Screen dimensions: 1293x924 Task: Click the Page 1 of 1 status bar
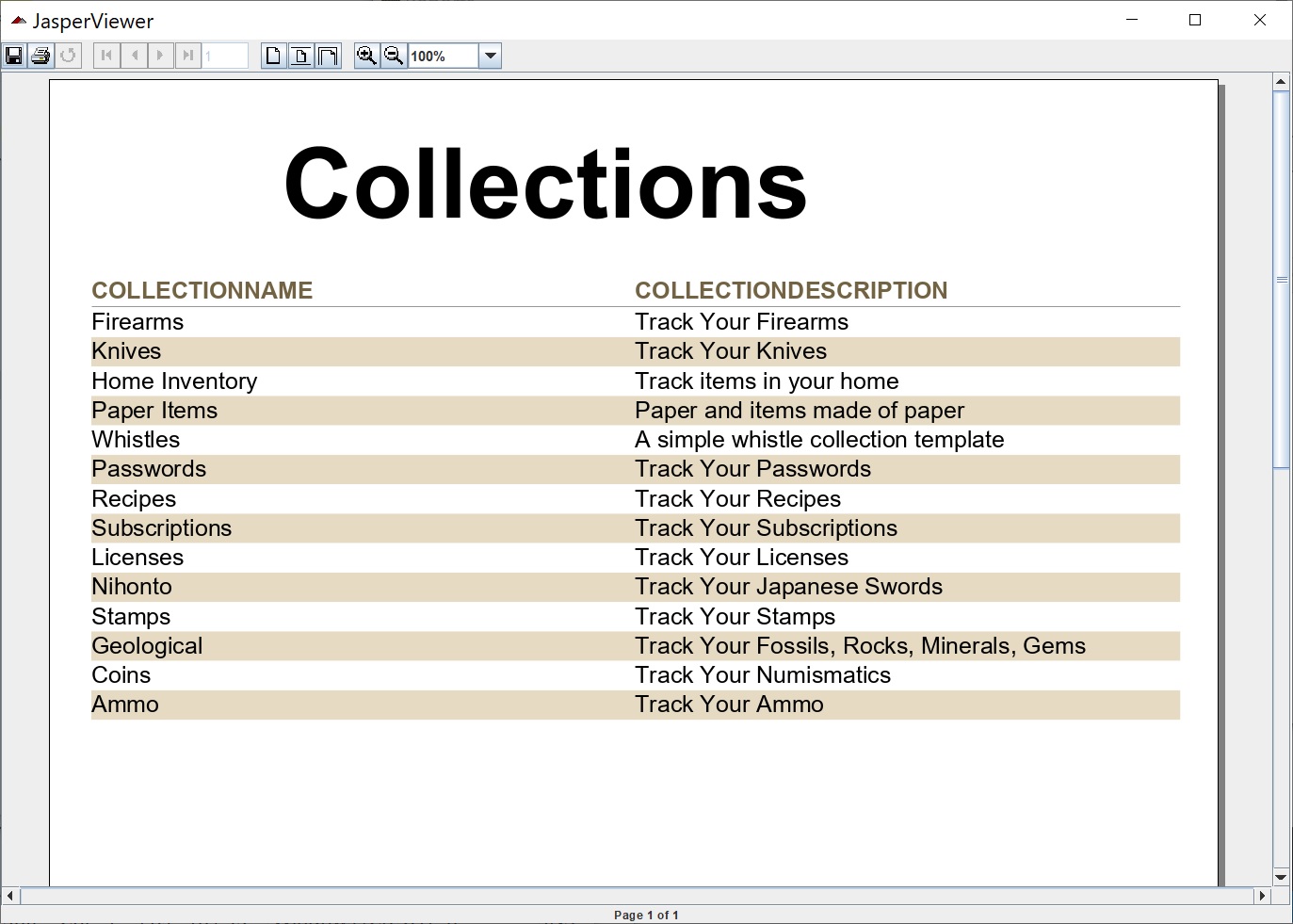[x=646, y=914]
